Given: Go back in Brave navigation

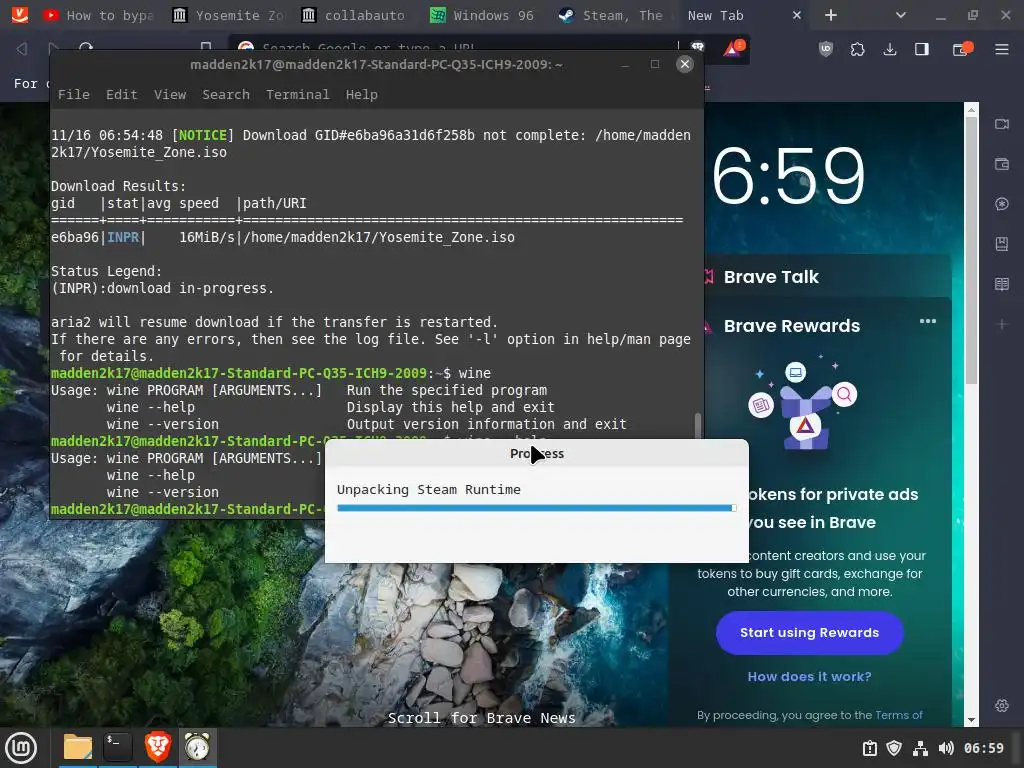Looking at the screenshot, I should coord(22,48).
